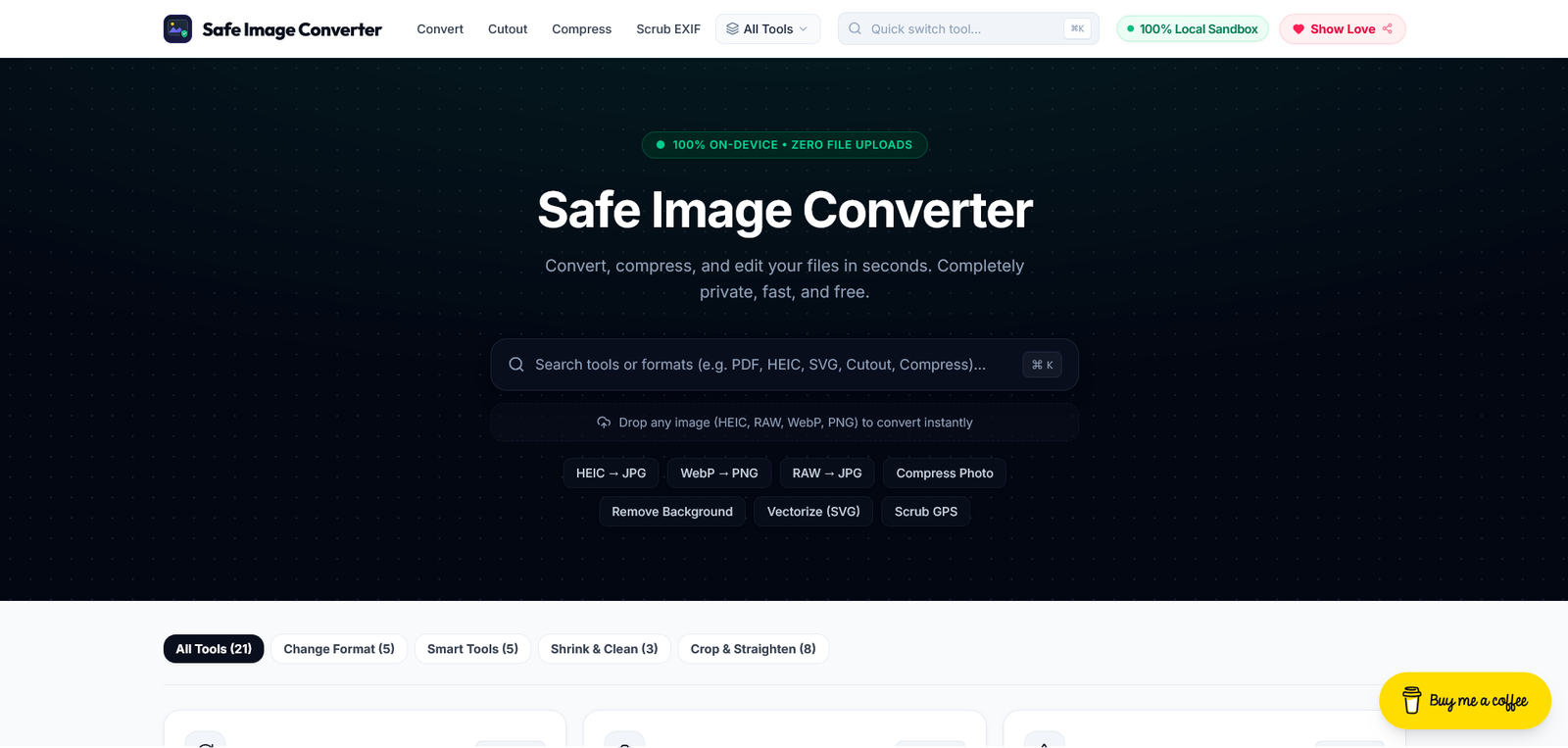Image resolution: width=1568 pixels, height=748 pixels.
Task: Choose the HEIC → JPG shortcut
Action: coord(611,473)
